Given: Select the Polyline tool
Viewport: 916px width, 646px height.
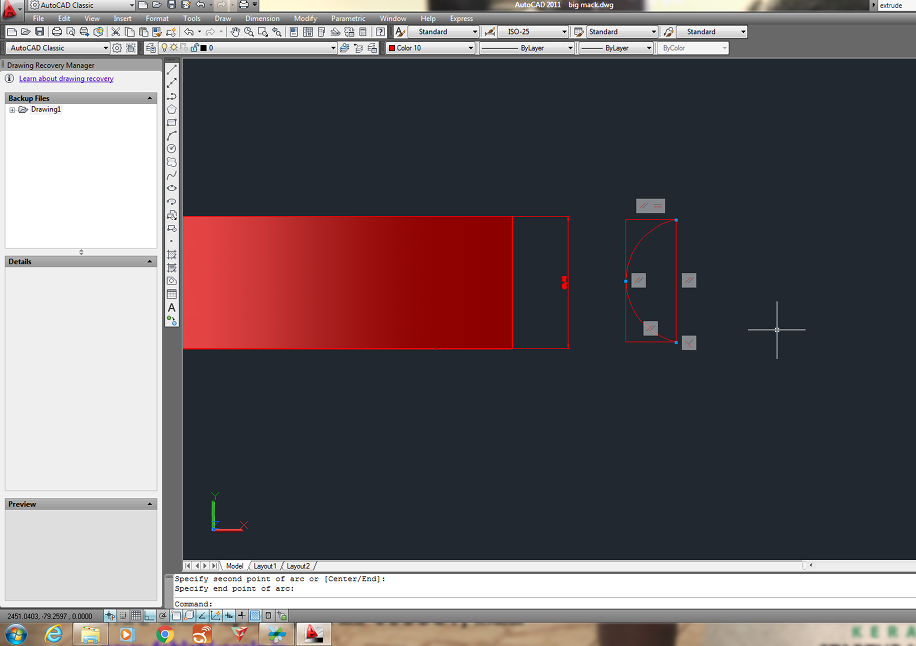Looking at the screenshot, I should click(x=172, y=96).
